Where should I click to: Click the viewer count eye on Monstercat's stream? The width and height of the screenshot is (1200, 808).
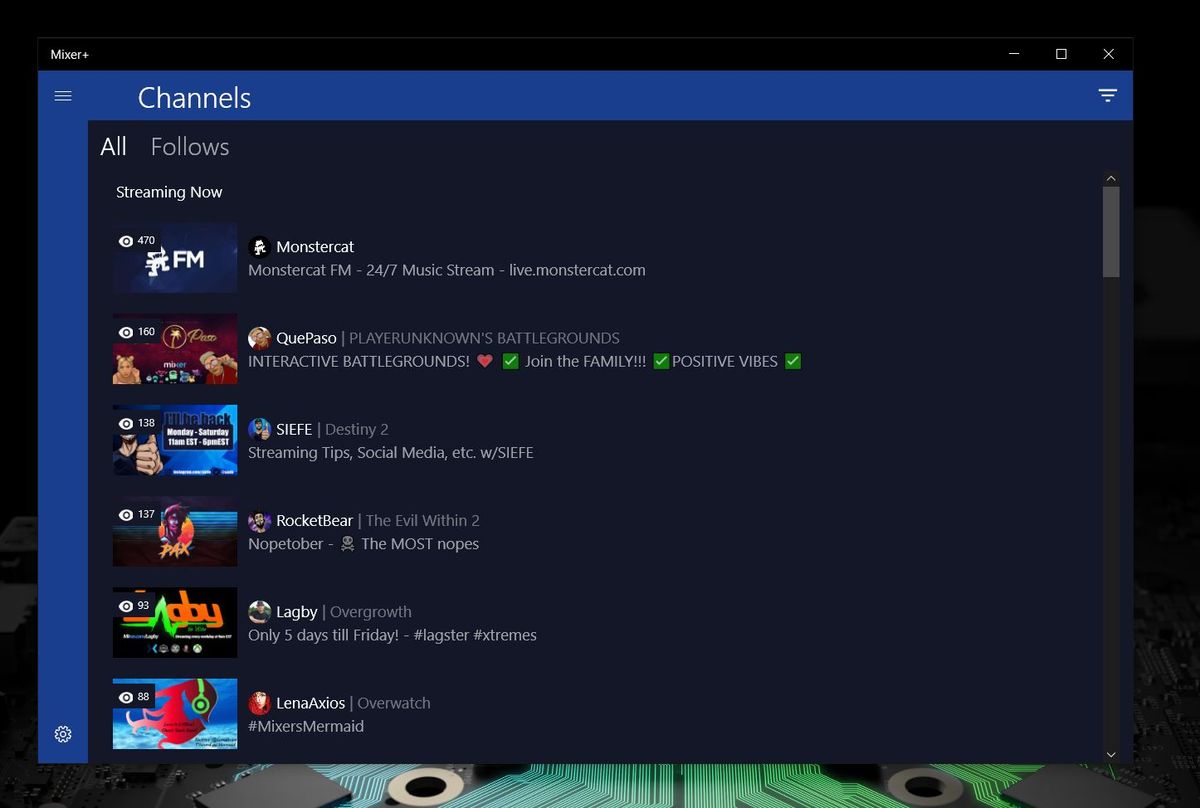pos(126,240)
